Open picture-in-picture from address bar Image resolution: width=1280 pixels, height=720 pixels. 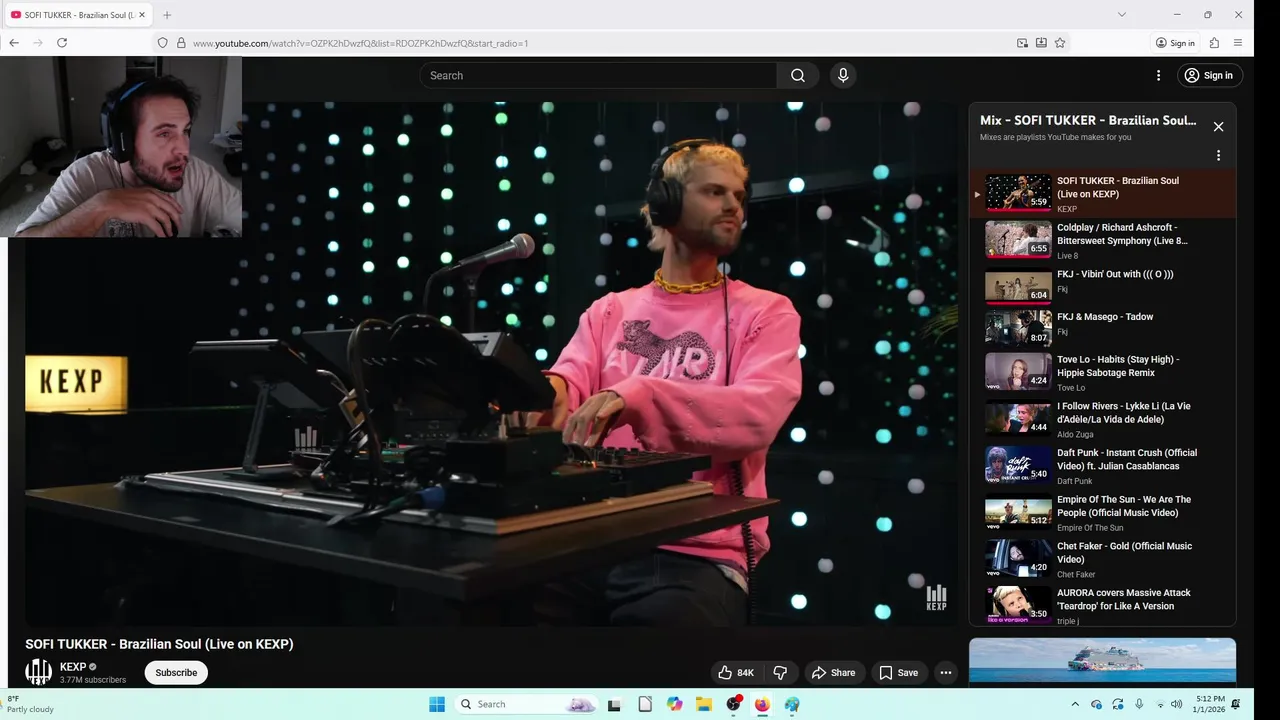[1022, 43]
